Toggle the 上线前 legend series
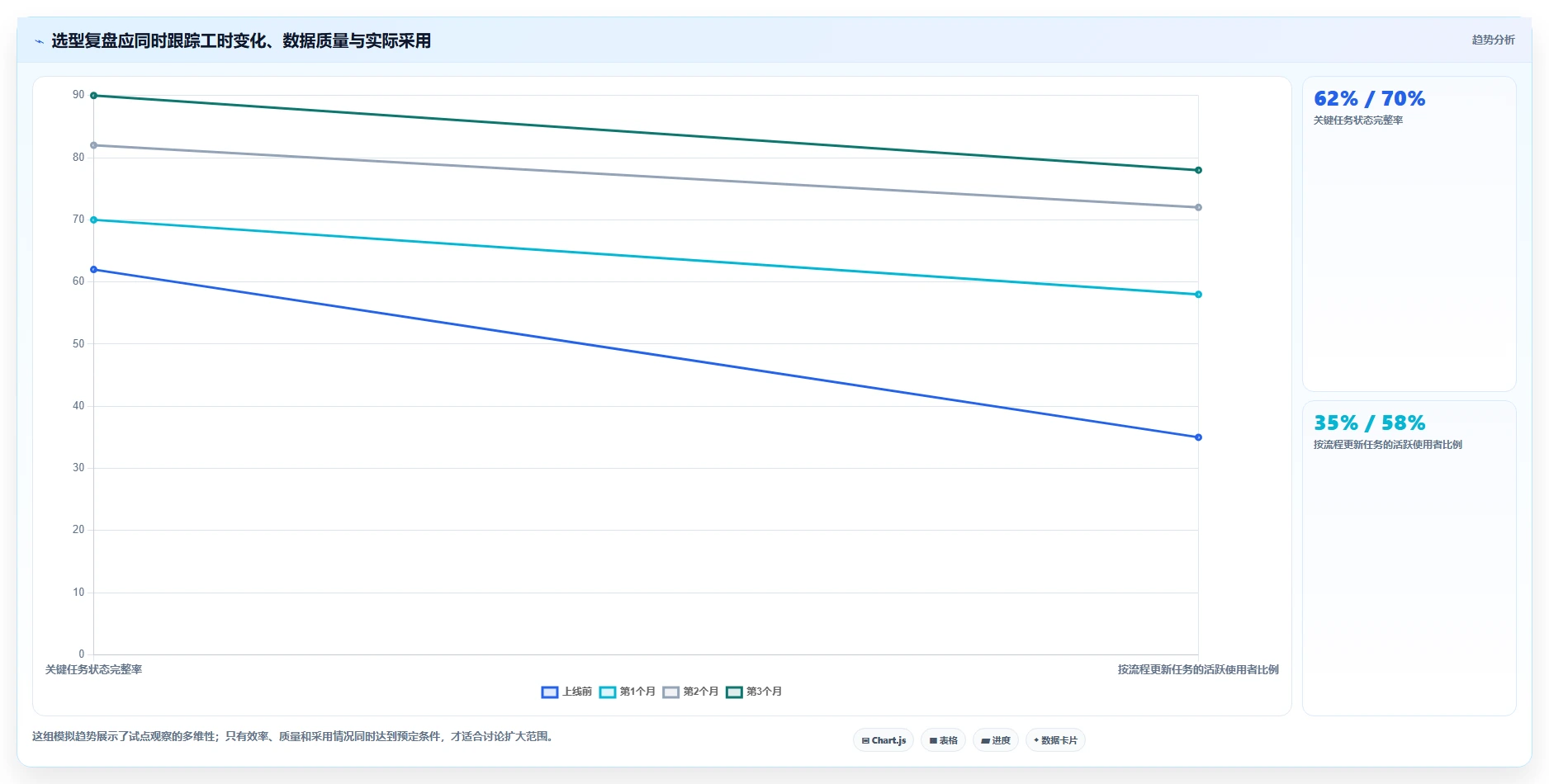The width and height of the screenshot is (1549, 784). pos(566,692)
